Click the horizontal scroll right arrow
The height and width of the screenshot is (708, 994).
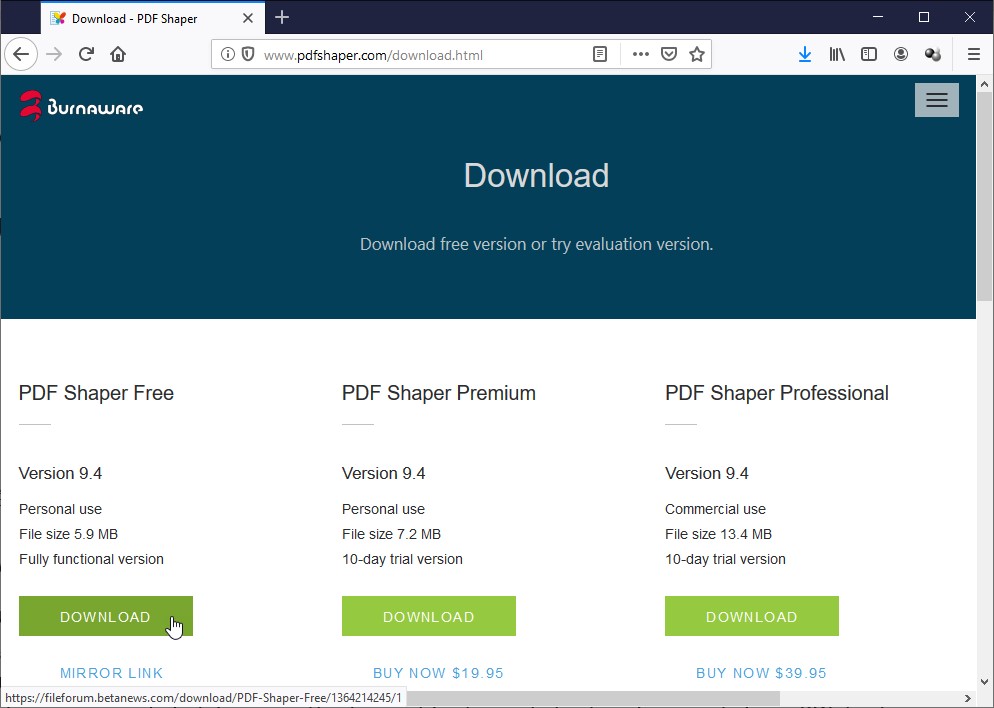(x=967, y=698)
